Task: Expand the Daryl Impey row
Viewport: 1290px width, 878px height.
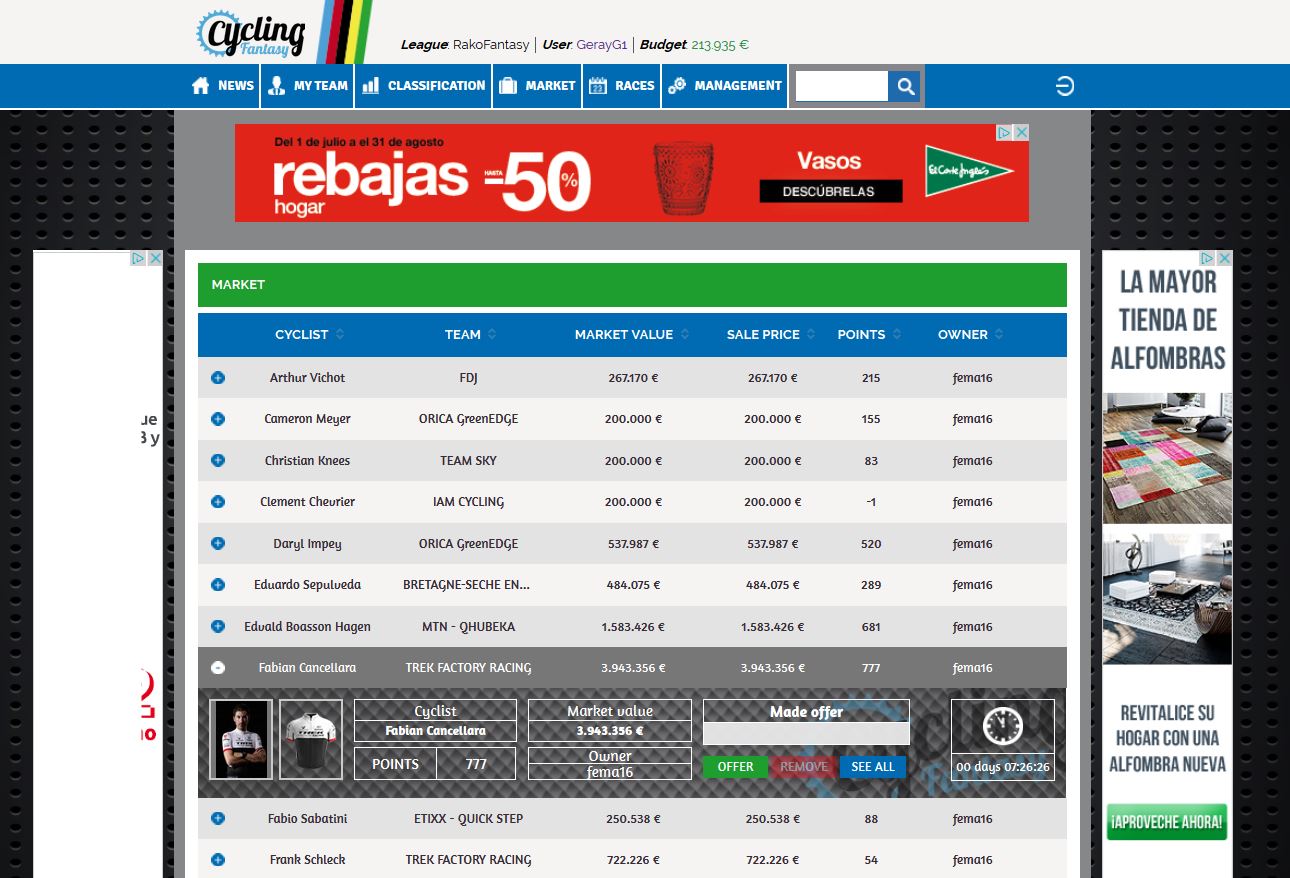Action: (x=218, y=544)
